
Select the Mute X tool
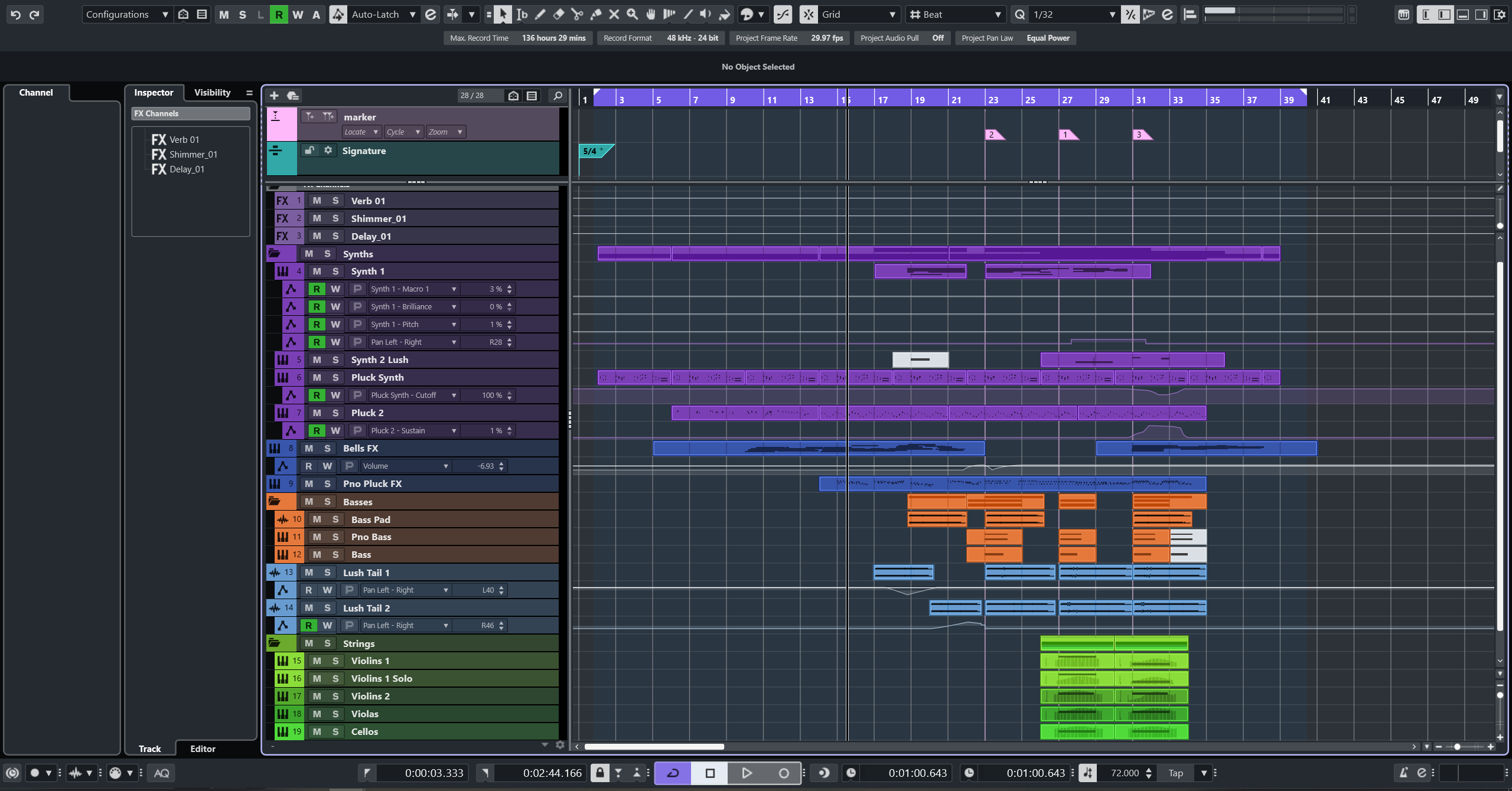coord(614,14)
